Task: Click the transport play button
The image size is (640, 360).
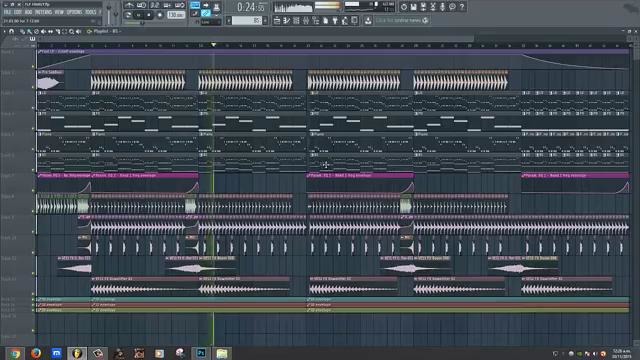Action: [139, 15]
